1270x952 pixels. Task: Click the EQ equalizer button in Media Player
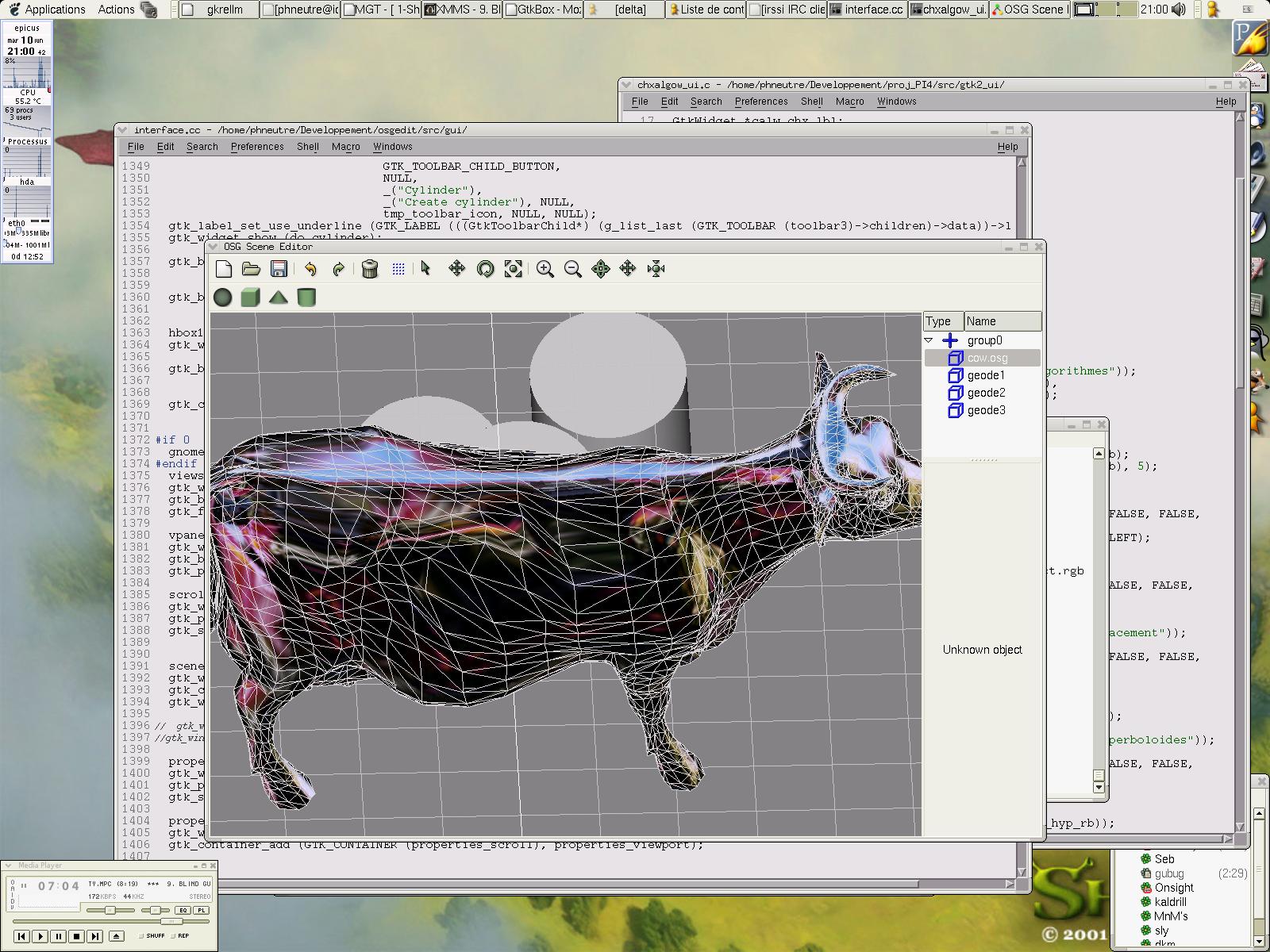click(183, 910)
